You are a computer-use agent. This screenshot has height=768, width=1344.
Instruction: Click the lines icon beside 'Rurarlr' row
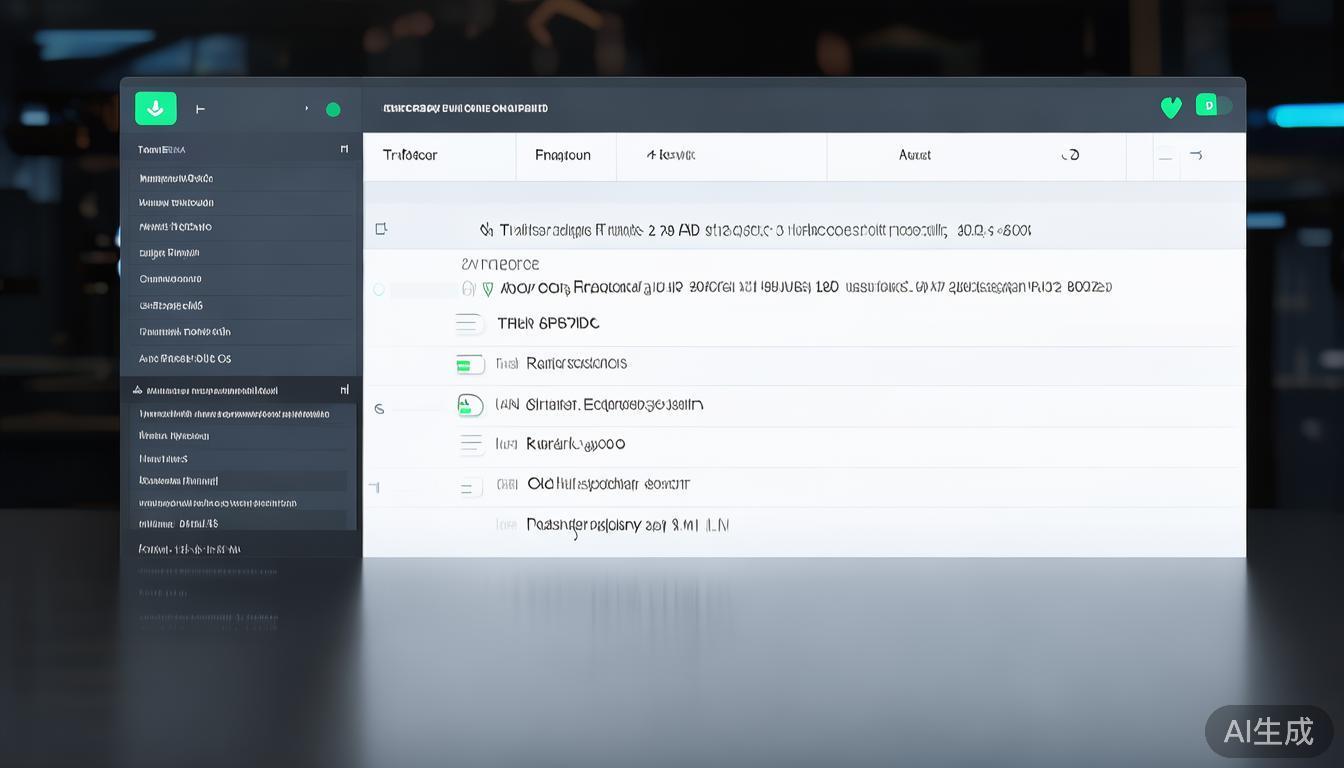[470, 444]
